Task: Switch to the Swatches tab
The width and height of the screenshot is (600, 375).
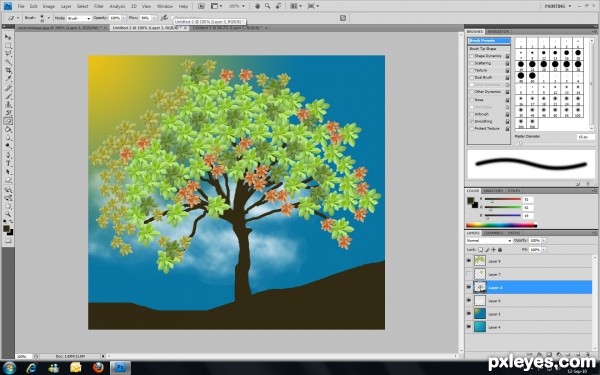Action: [493, 191]
